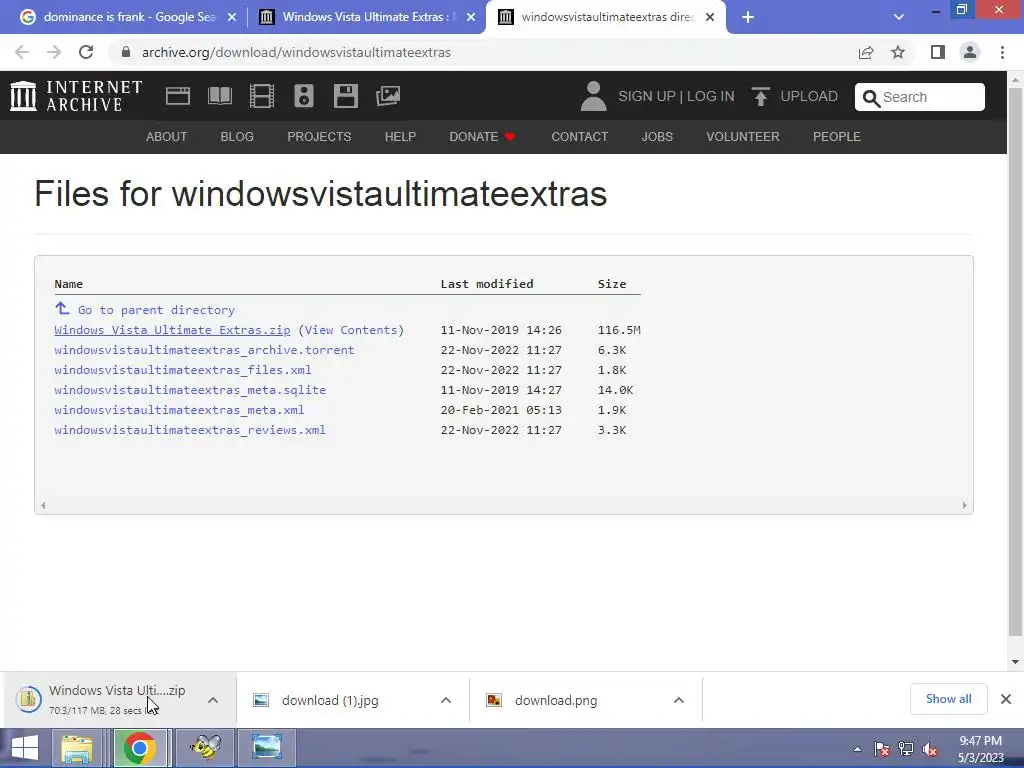
Task: Click the browser forward arrow
Action: (54, 52)
